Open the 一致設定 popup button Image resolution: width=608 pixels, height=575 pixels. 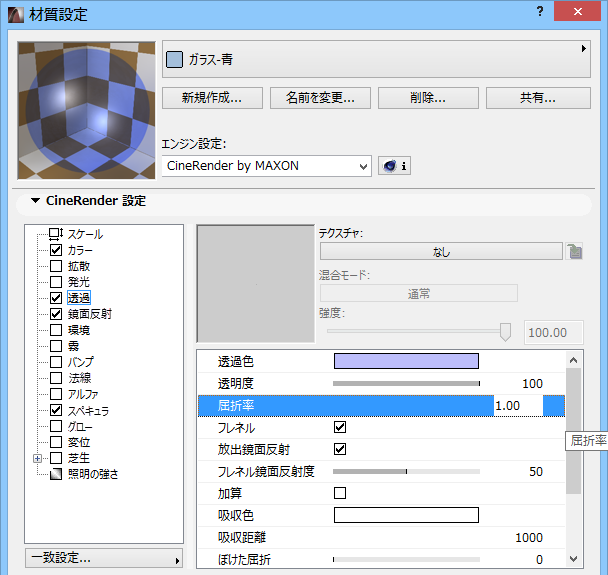click(104, 558)
